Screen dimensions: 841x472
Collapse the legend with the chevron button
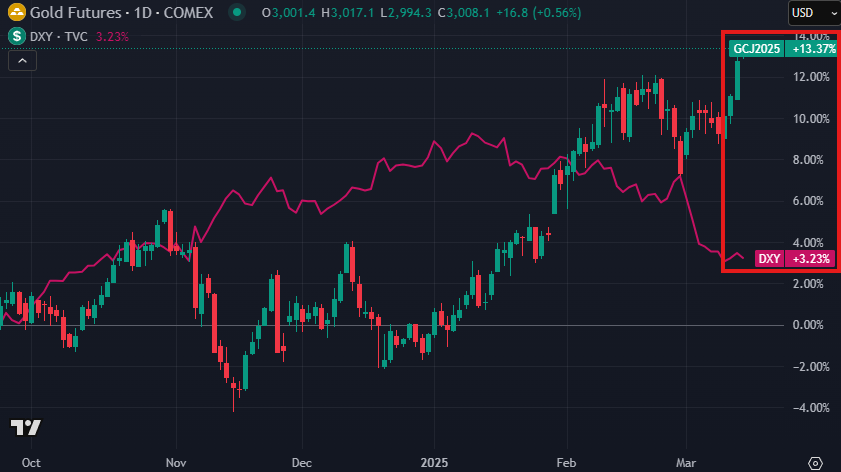pyautogui.click(x=23, y=60)
